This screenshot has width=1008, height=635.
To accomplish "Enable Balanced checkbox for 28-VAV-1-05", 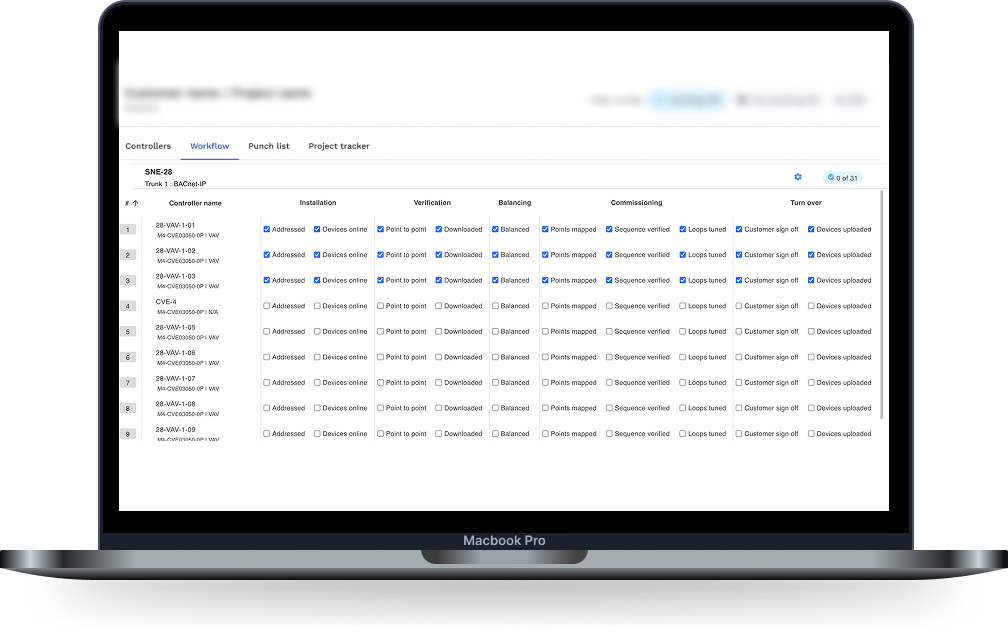I will [x=495, y=331].
